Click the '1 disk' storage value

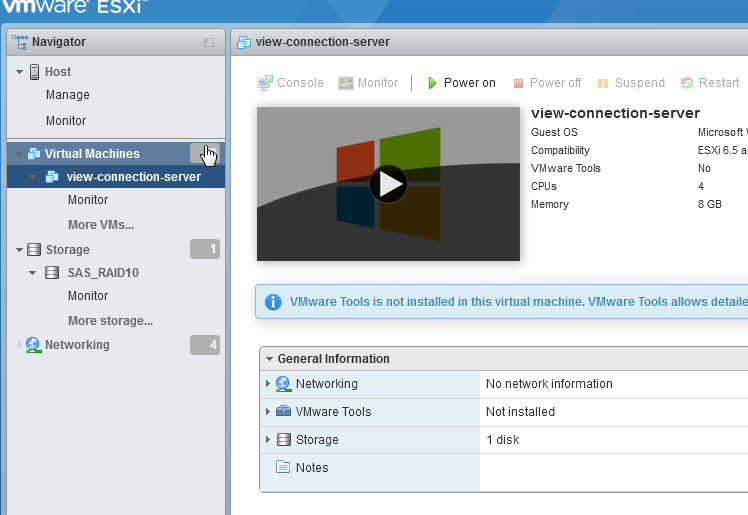[503, 440]
